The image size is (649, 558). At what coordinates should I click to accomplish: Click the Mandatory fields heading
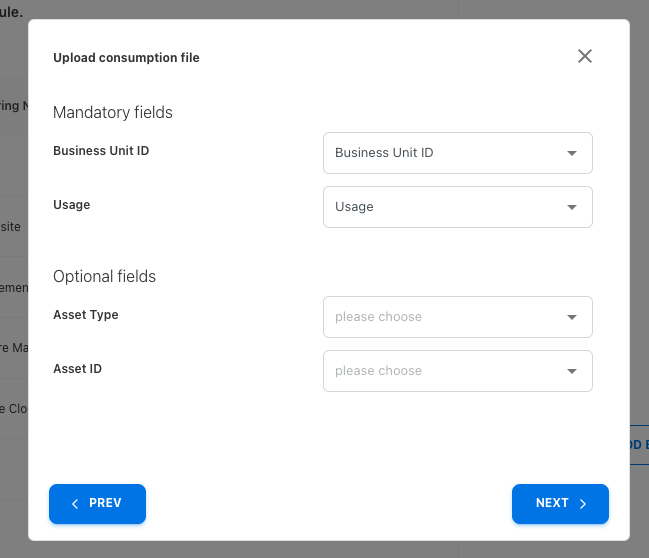pyautogui.click(x=113, y=112)
